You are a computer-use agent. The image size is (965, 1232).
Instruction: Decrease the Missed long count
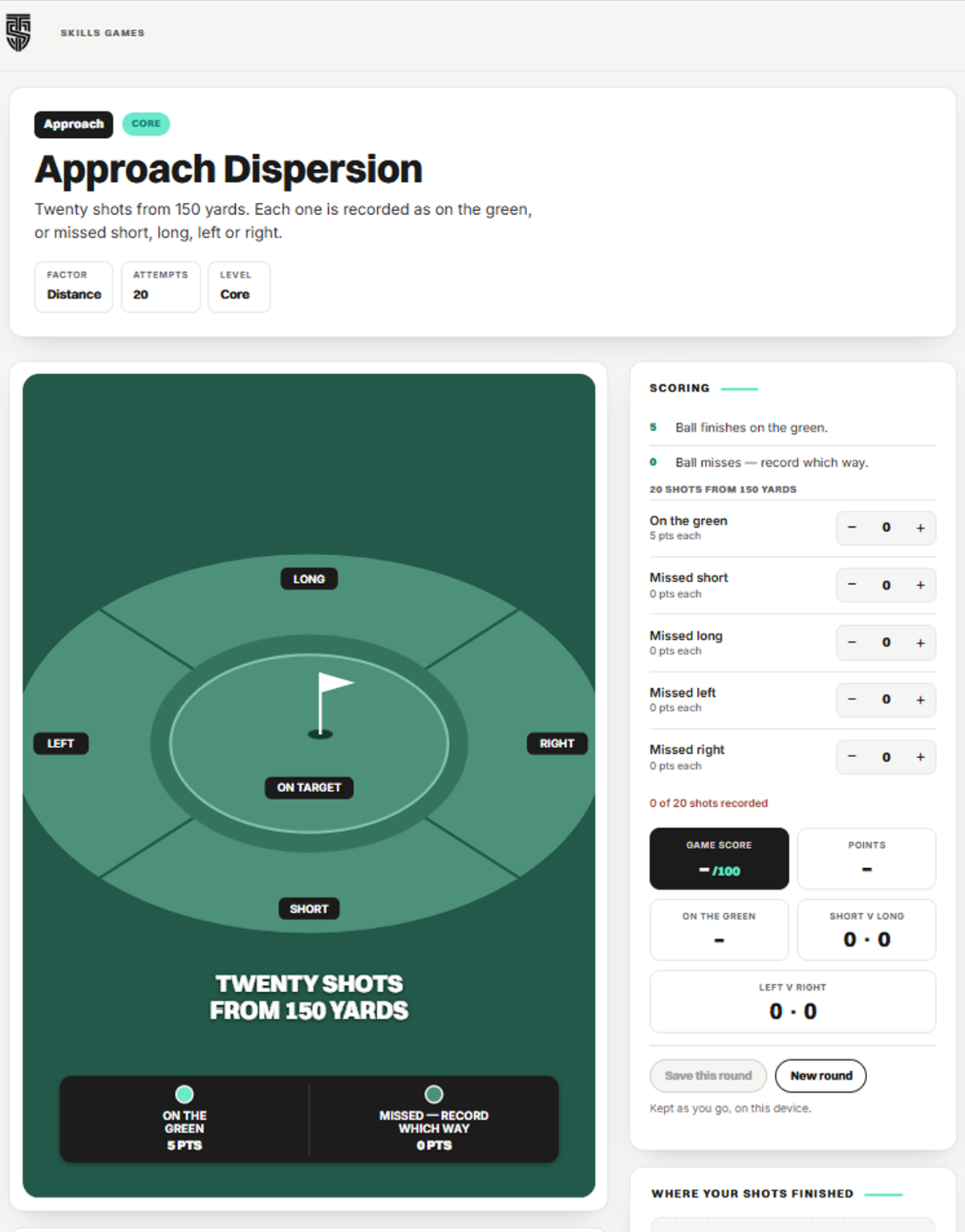point(852,642)
